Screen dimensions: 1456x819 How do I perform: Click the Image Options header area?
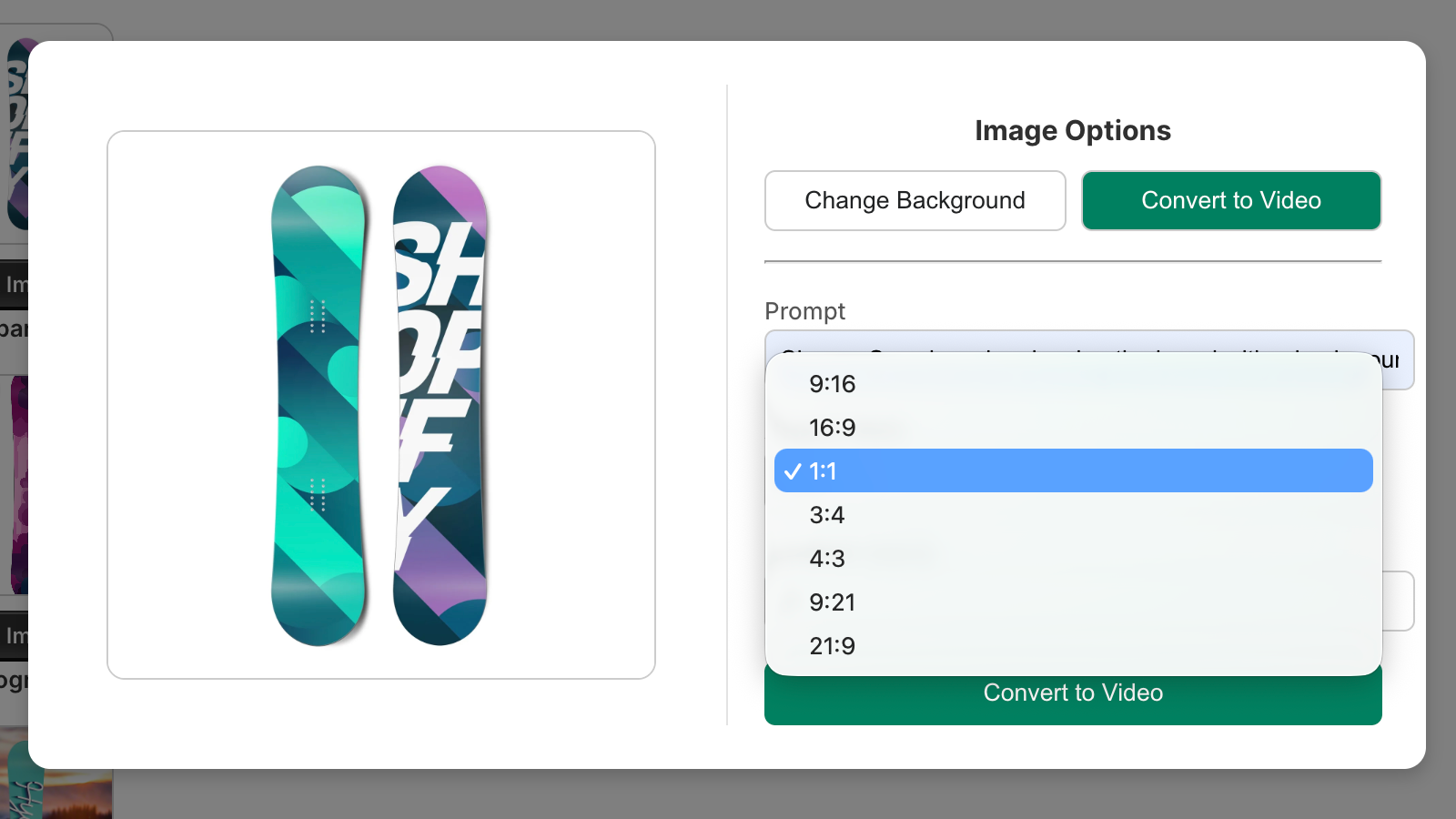[1072, 130]
